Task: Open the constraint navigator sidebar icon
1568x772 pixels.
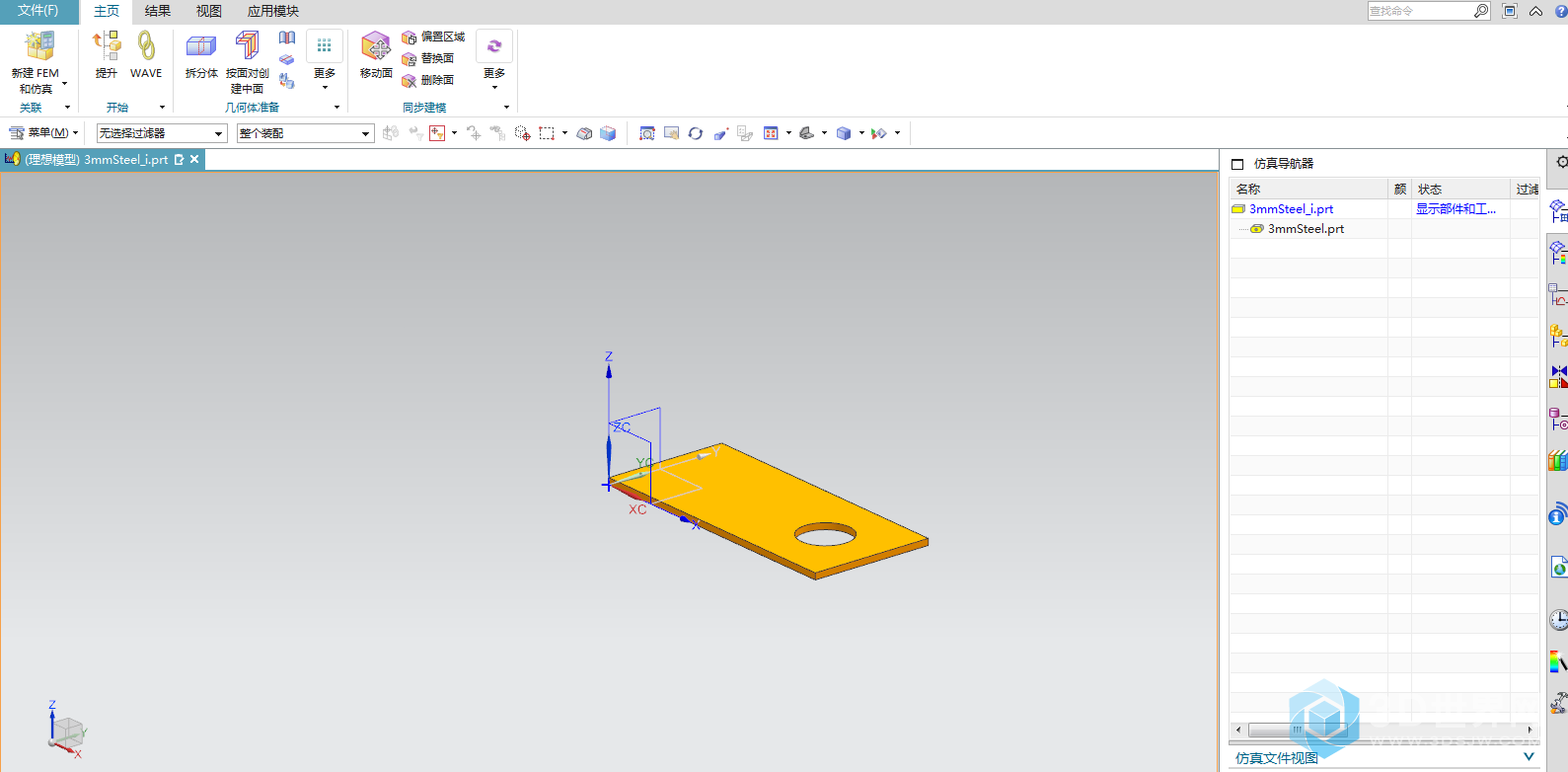Action: point(1558,376)
